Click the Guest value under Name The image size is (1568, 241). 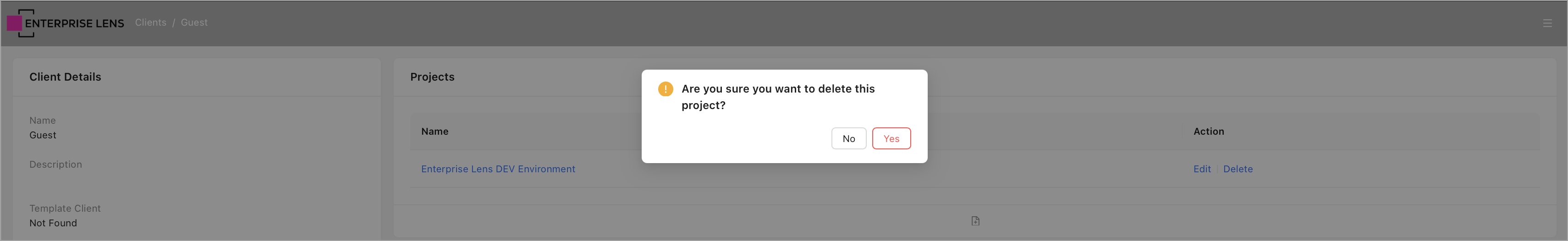point(43,135)
